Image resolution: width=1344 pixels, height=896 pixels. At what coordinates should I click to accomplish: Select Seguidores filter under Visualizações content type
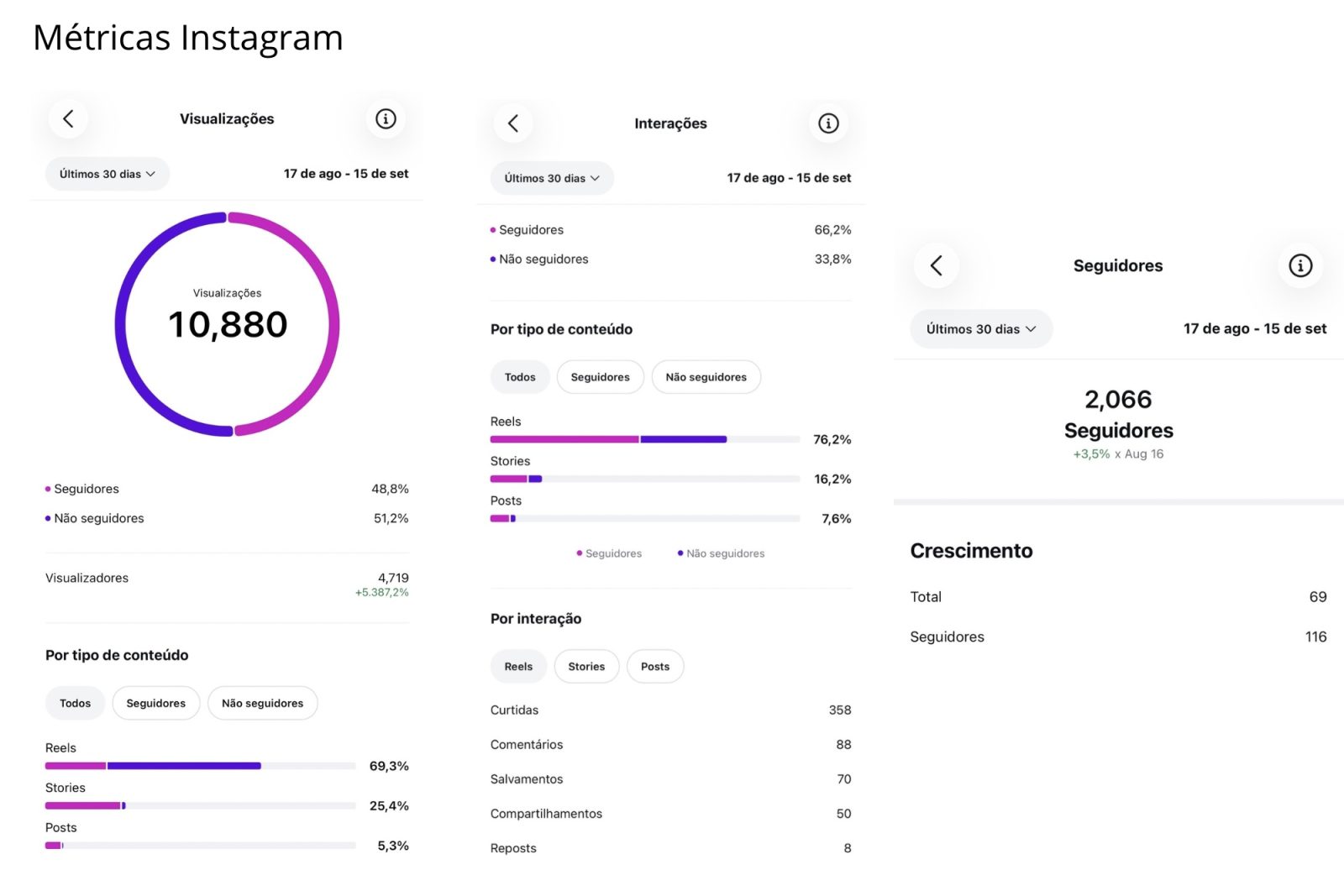pos(156,703)
